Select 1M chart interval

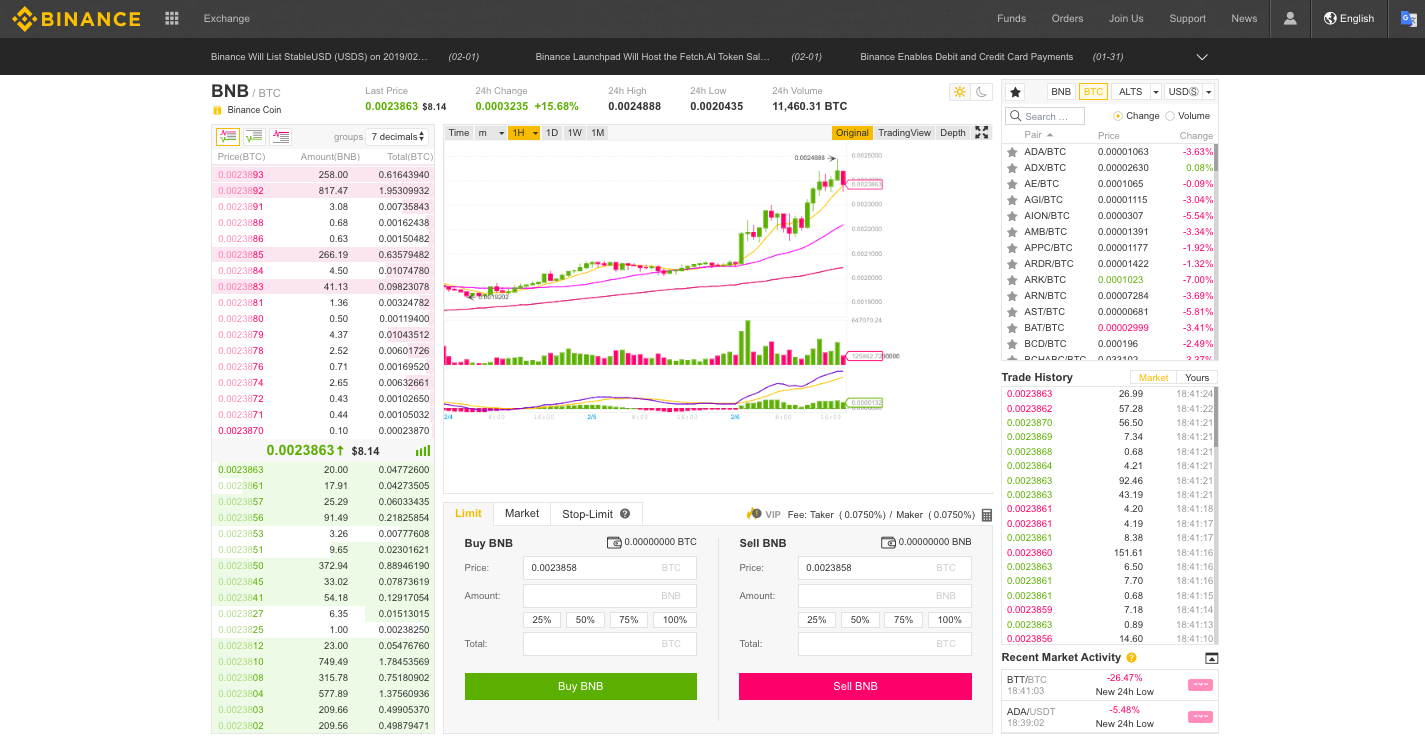click(x=597, y=133)
